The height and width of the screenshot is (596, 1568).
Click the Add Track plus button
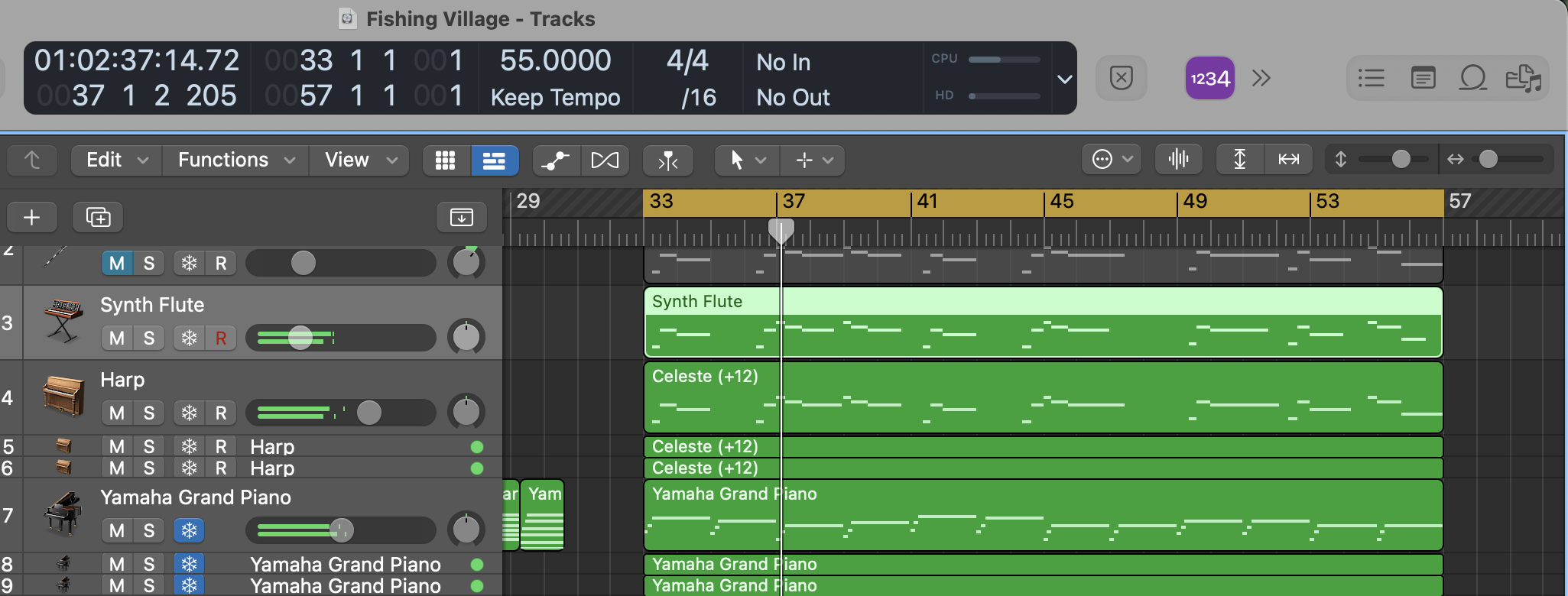(x=31, y=218)
